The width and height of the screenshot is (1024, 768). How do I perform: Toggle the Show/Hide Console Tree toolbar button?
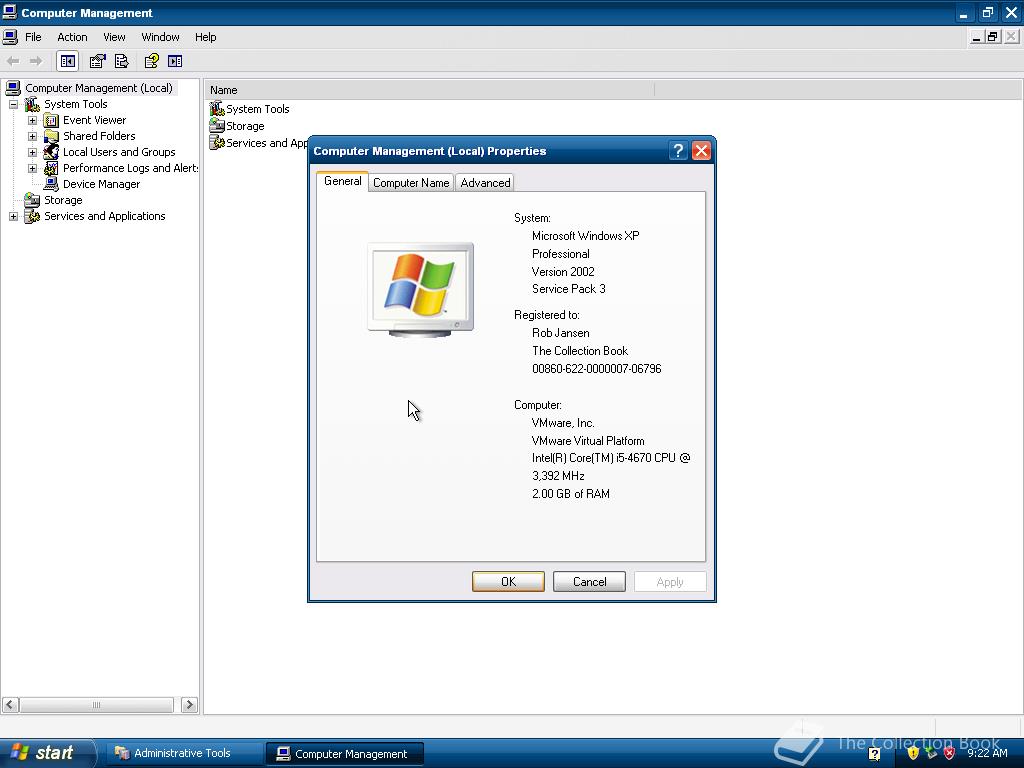tap(67, 61)
